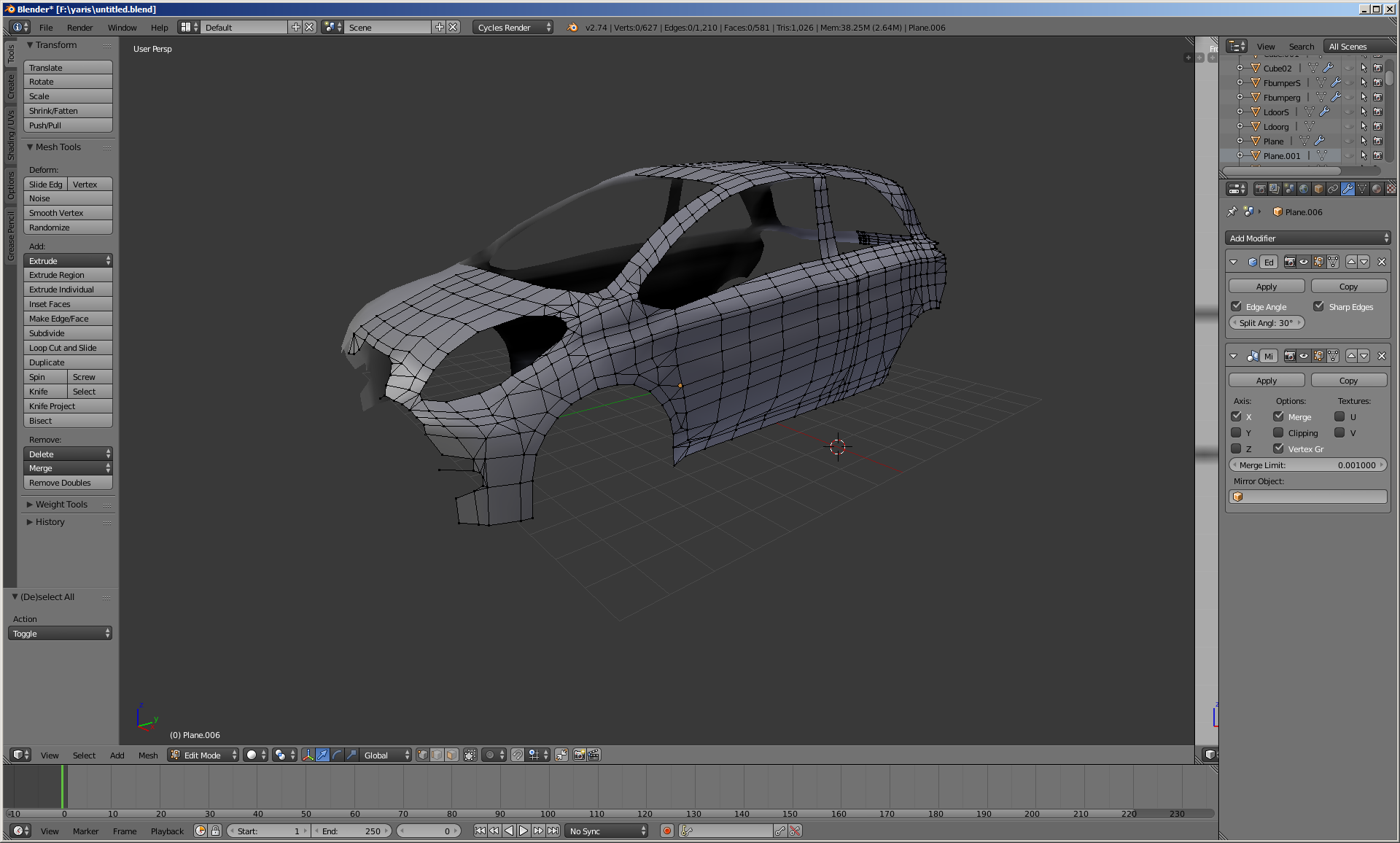The image size is (1400, 843).
Task: Open the World properties tab icon
Action: pos(1304,189)
